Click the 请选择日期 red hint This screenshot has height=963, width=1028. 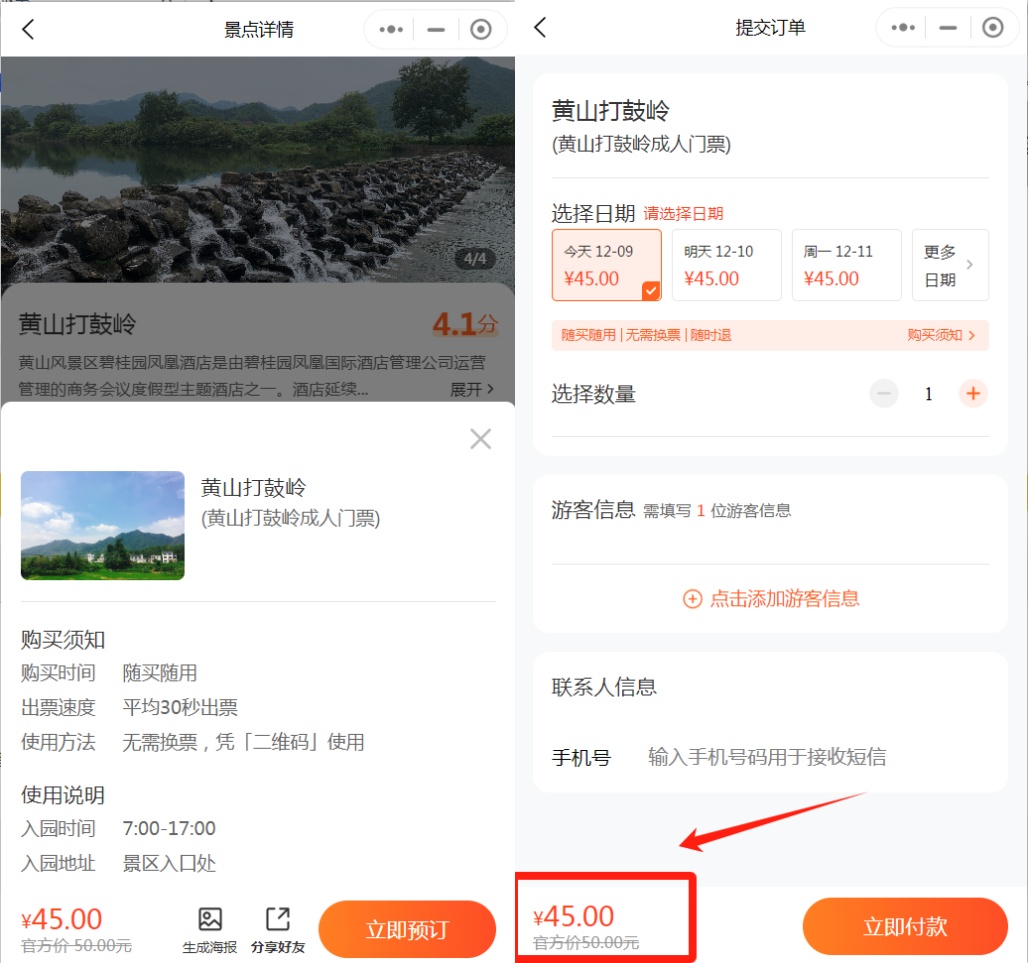(683, 214)
